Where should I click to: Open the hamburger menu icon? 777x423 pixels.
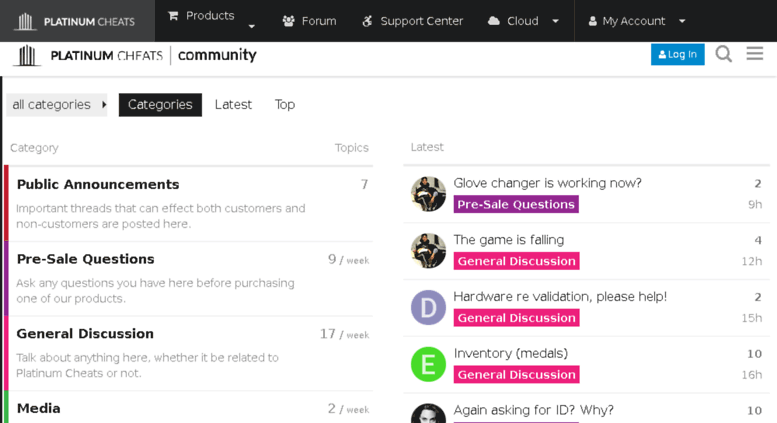tap(755, 53)
